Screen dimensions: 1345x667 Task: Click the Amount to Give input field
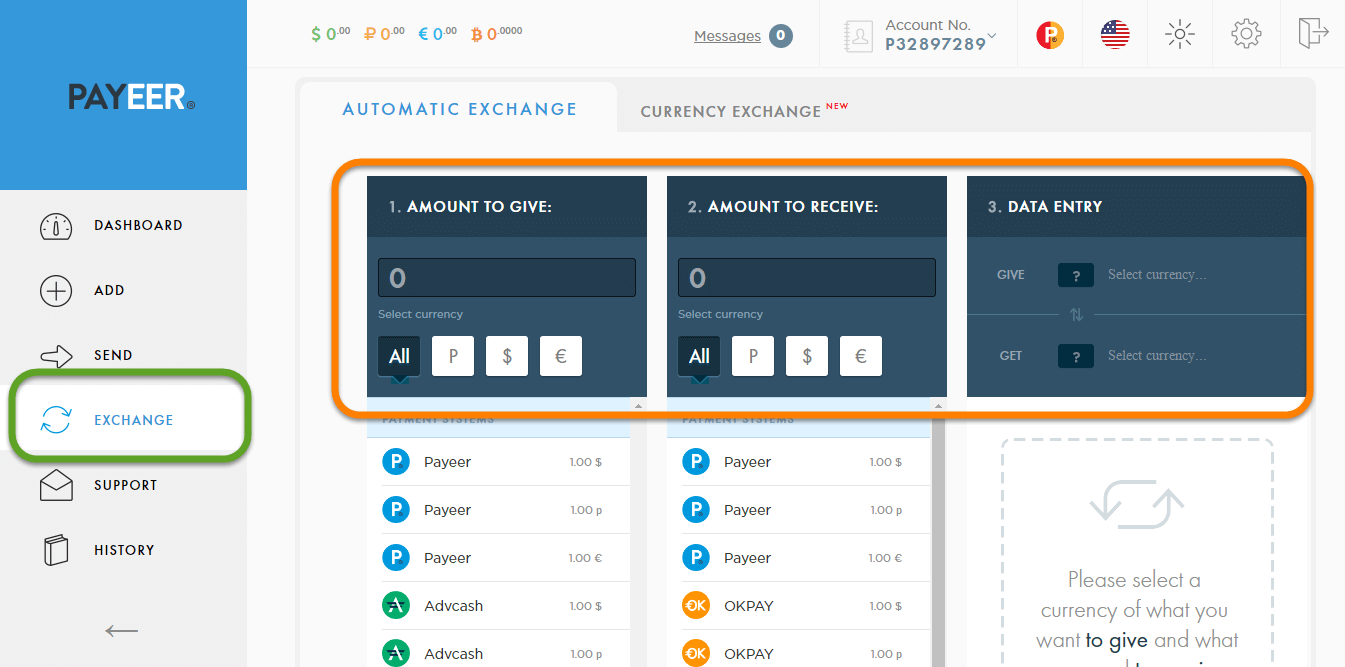coord(506,277)
